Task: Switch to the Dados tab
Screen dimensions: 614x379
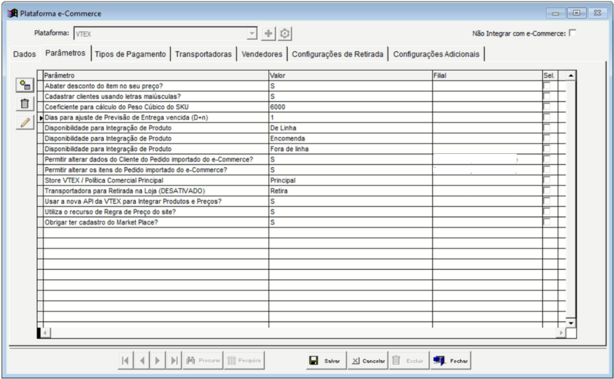Action: tap(24, 54)
